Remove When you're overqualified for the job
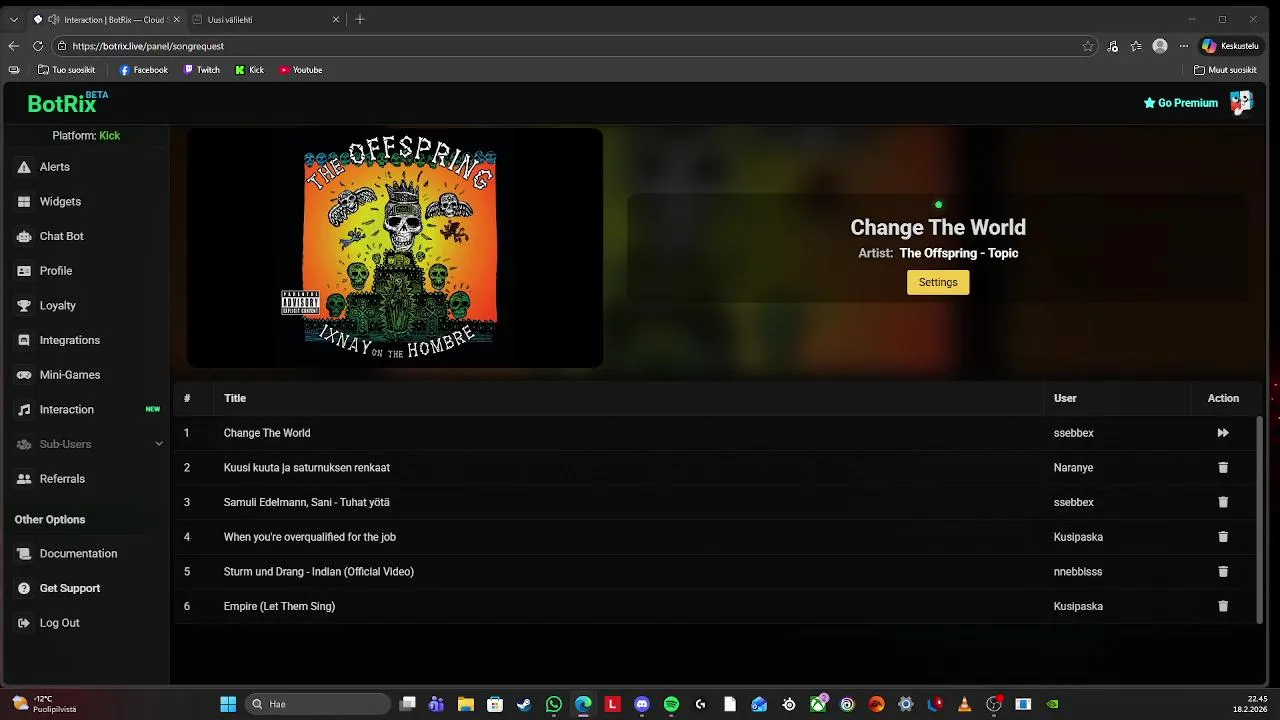 coord(1222,537)
